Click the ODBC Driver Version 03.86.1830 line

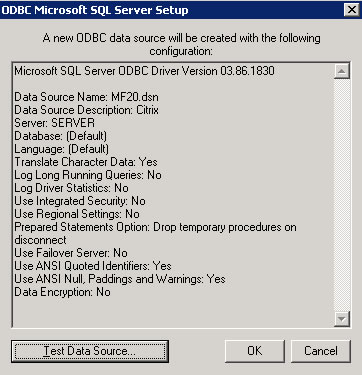click(144, 71)
